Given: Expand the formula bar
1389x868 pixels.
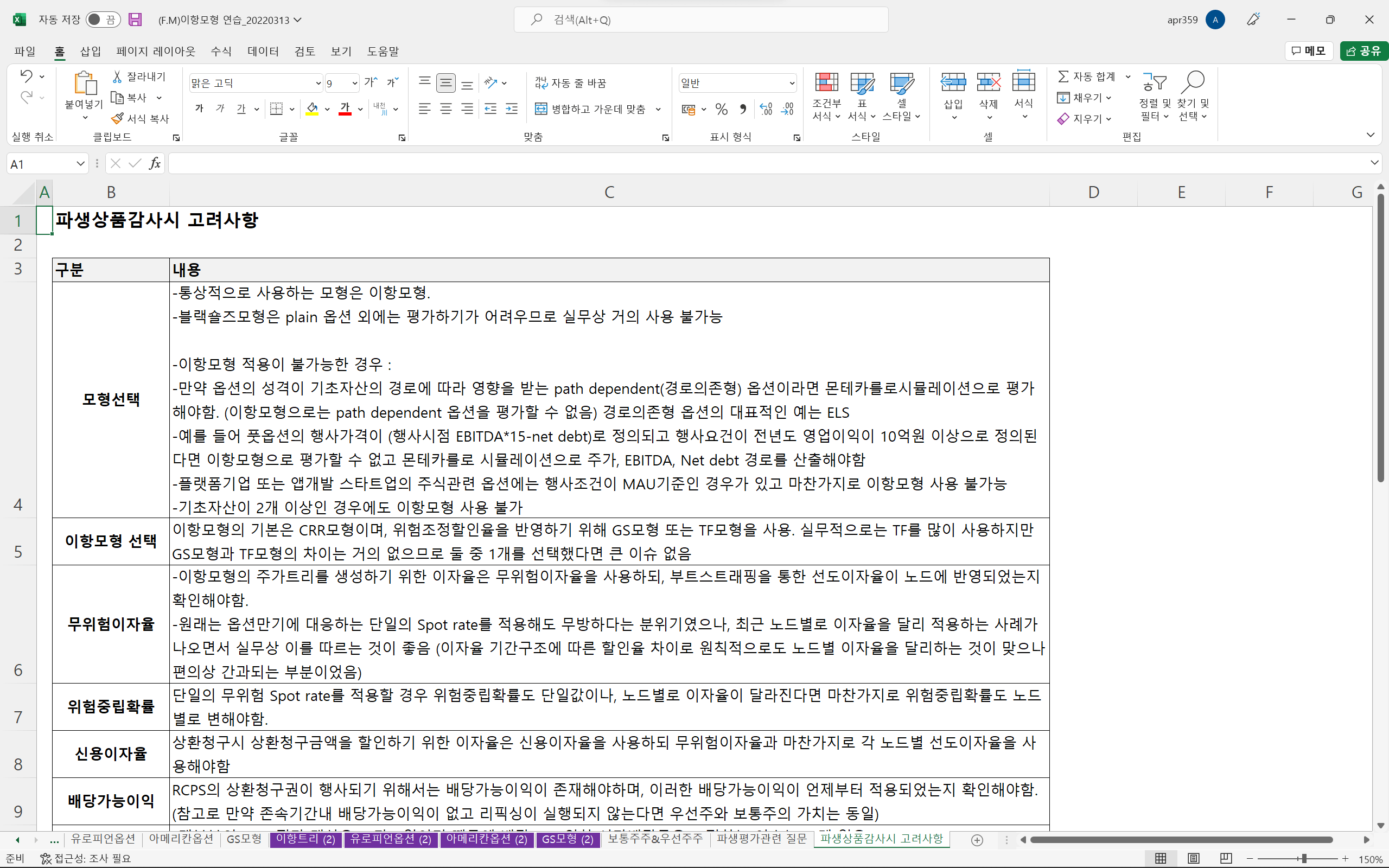Looking at the screenshot, I should (1374, 163).
